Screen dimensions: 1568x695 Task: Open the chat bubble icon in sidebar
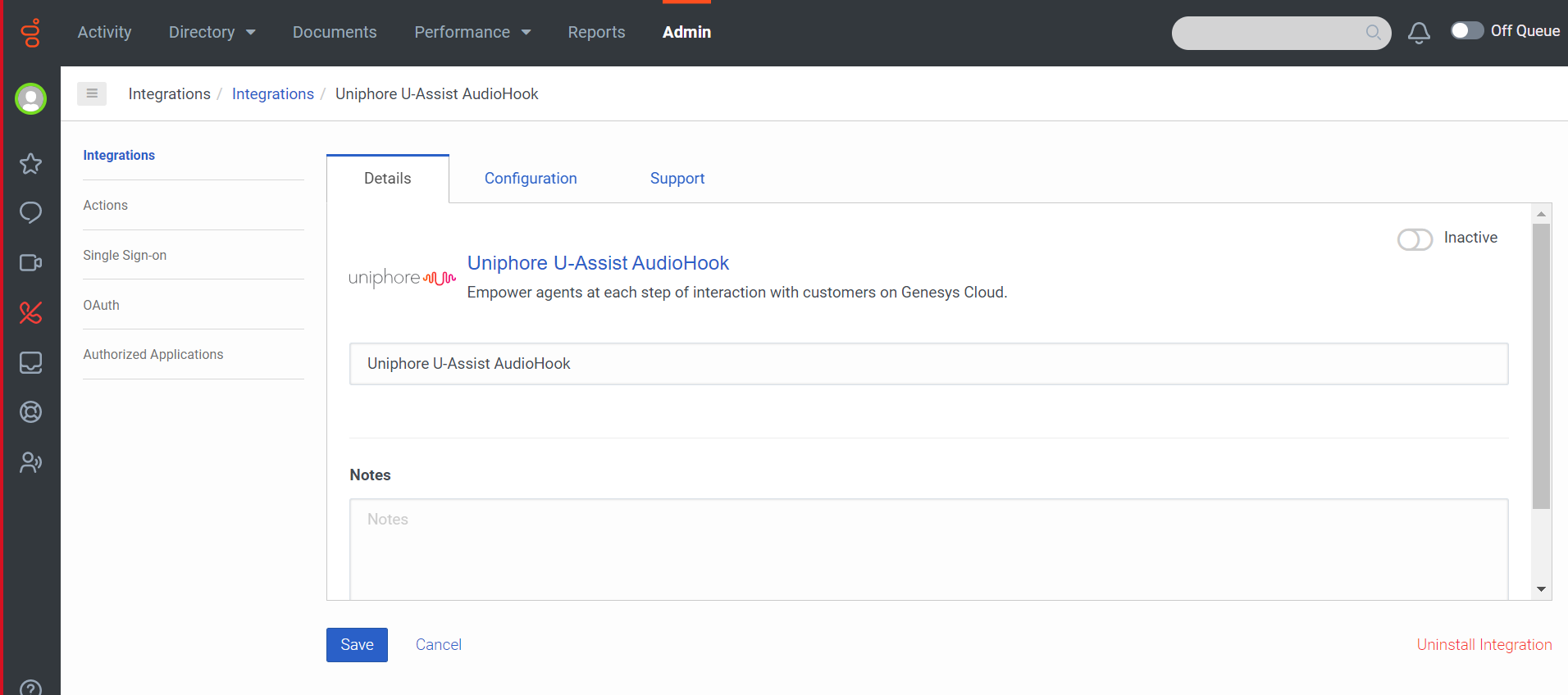click(x=31, y=213)
